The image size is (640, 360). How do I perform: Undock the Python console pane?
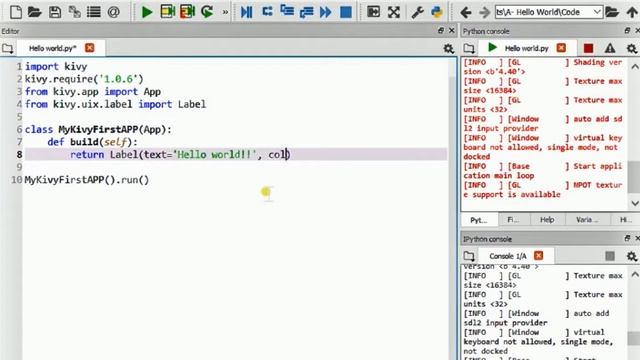click(x=627, y=31)
